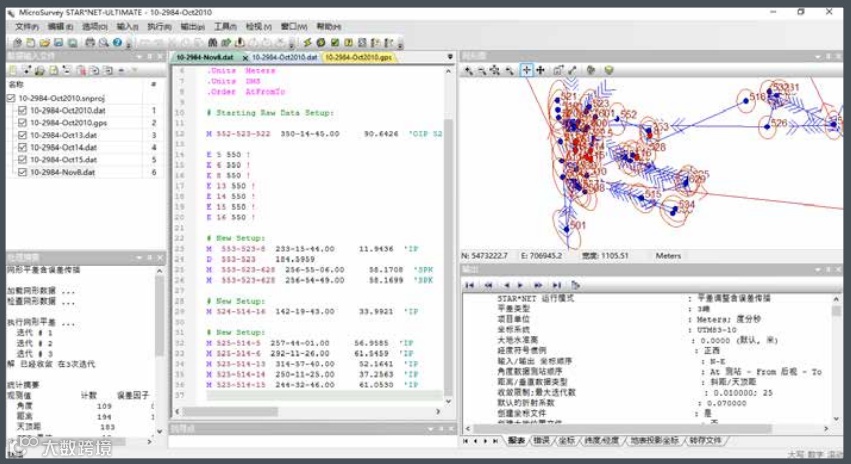Click the first icon in data files panel toolbar
Viewport: 851px width, 464px height.
click(x=12, y=70)
